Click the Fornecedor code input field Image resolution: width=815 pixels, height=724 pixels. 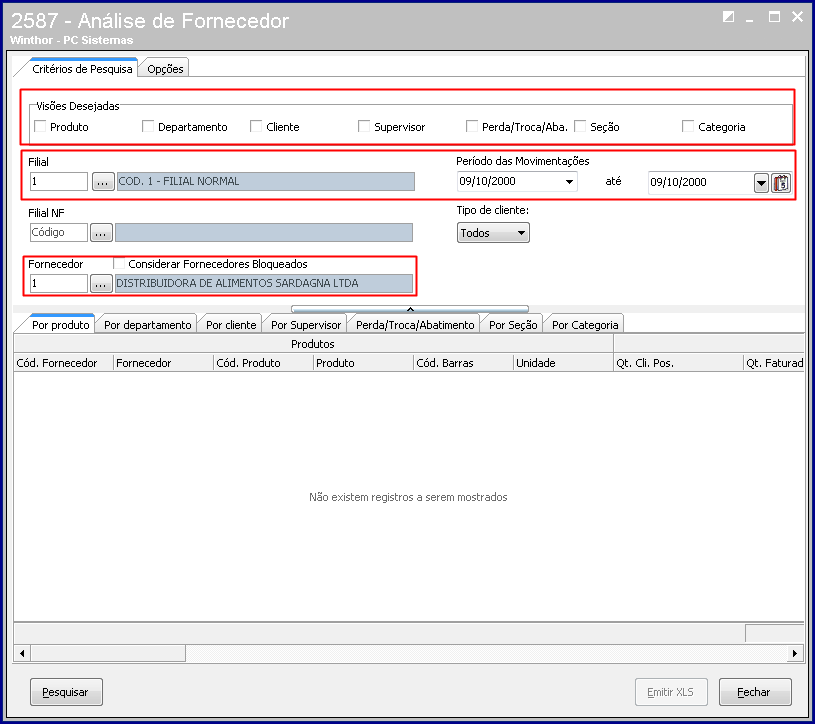(59, 283)
